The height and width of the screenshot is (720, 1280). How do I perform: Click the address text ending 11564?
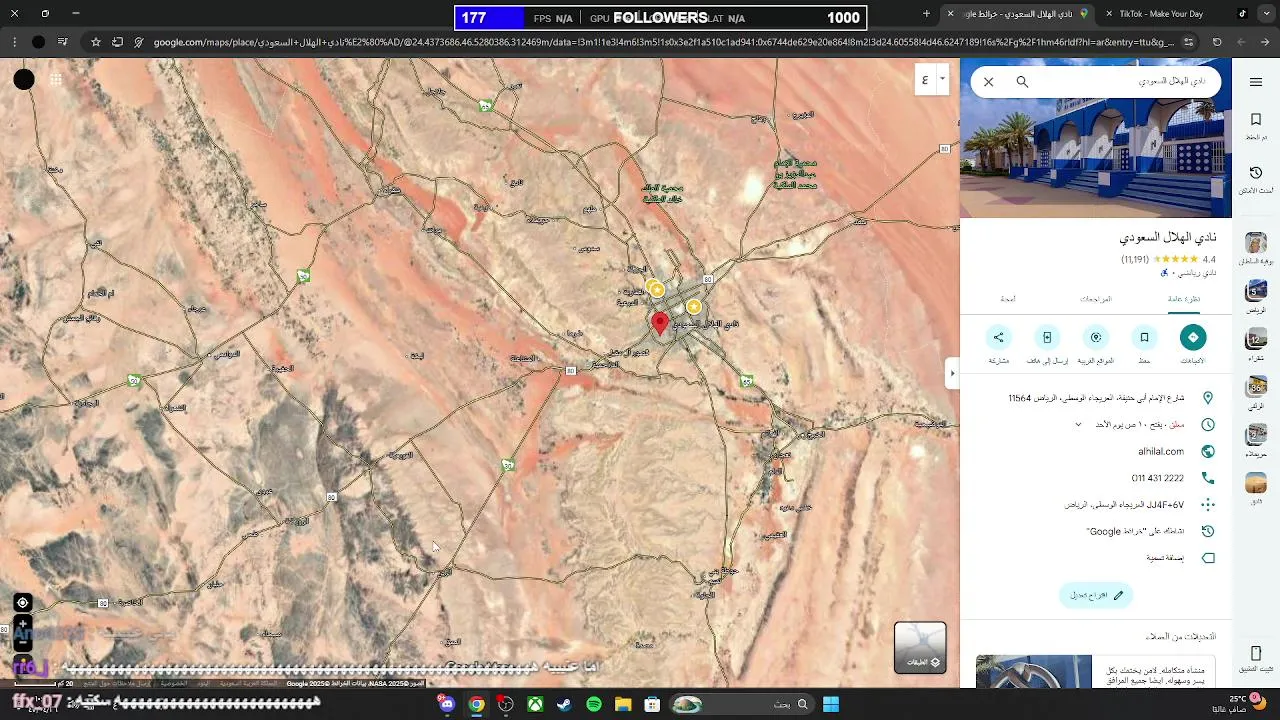point(1096,398)
